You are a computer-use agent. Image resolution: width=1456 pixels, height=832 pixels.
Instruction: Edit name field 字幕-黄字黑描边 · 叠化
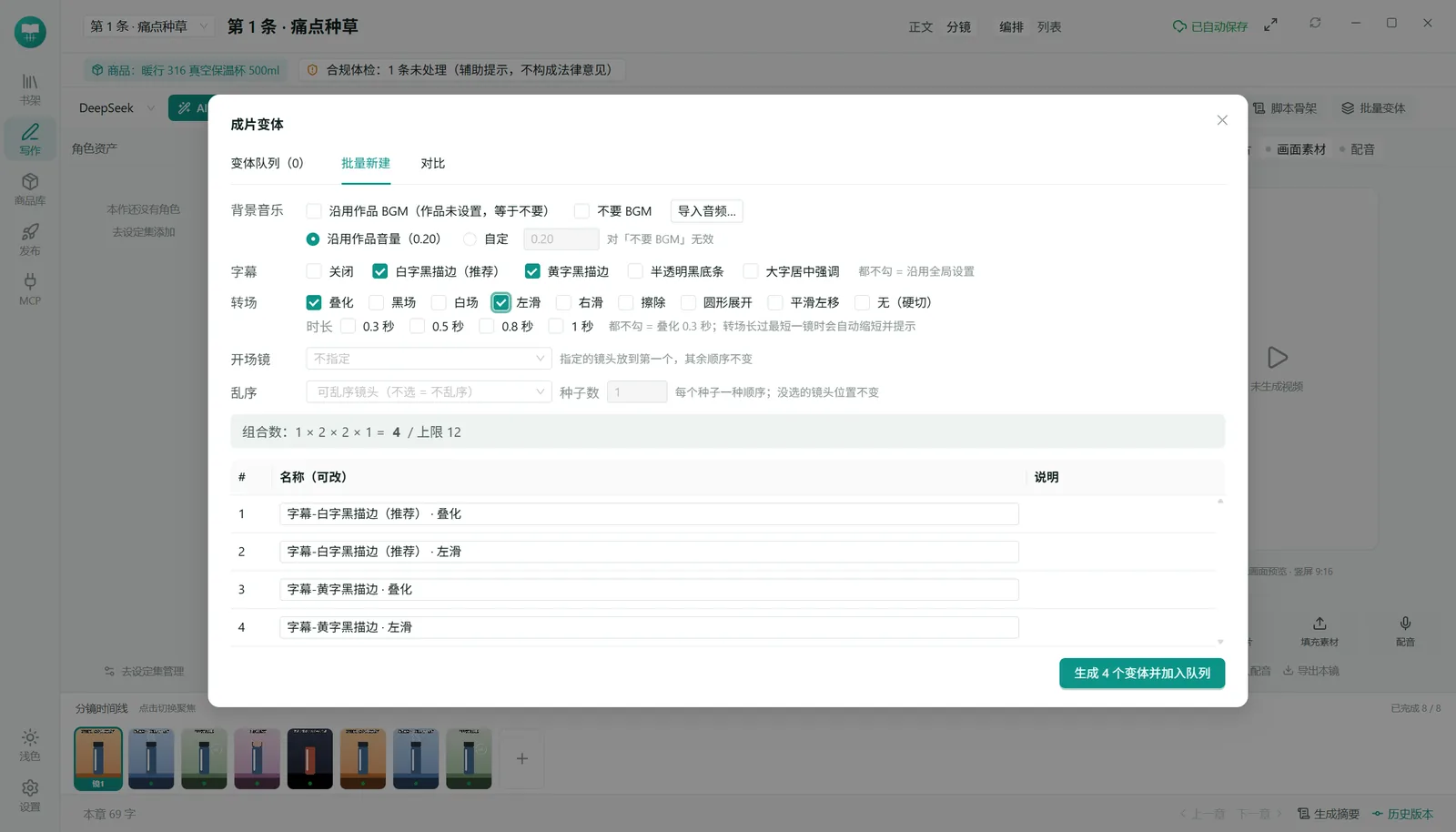point(649,590)
